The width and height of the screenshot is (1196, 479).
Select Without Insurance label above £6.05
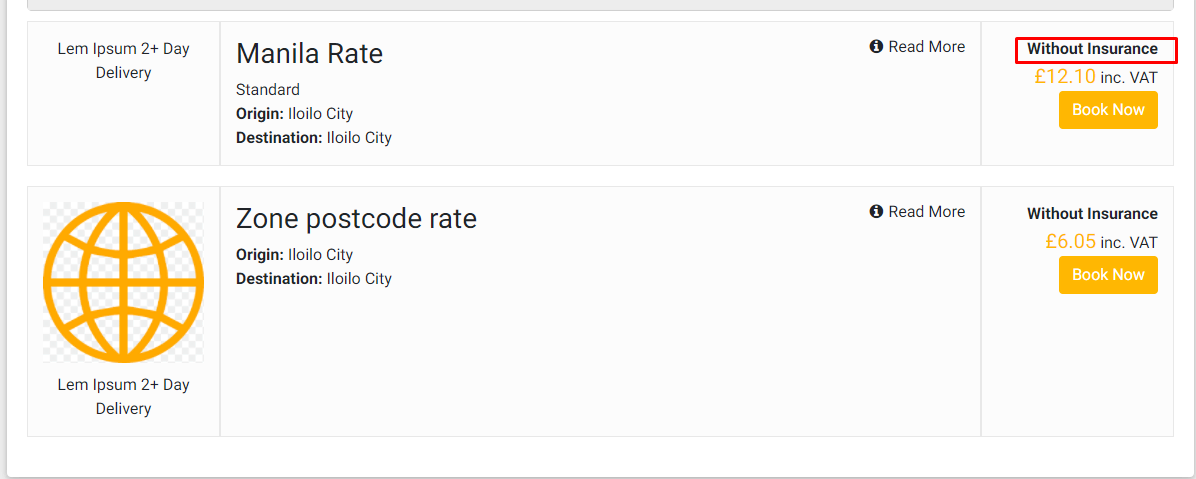1092,214
